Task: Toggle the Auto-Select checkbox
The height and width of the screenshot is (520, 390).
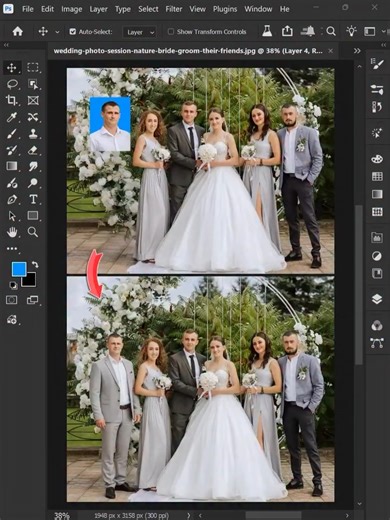Action: (x=73, y=32)
